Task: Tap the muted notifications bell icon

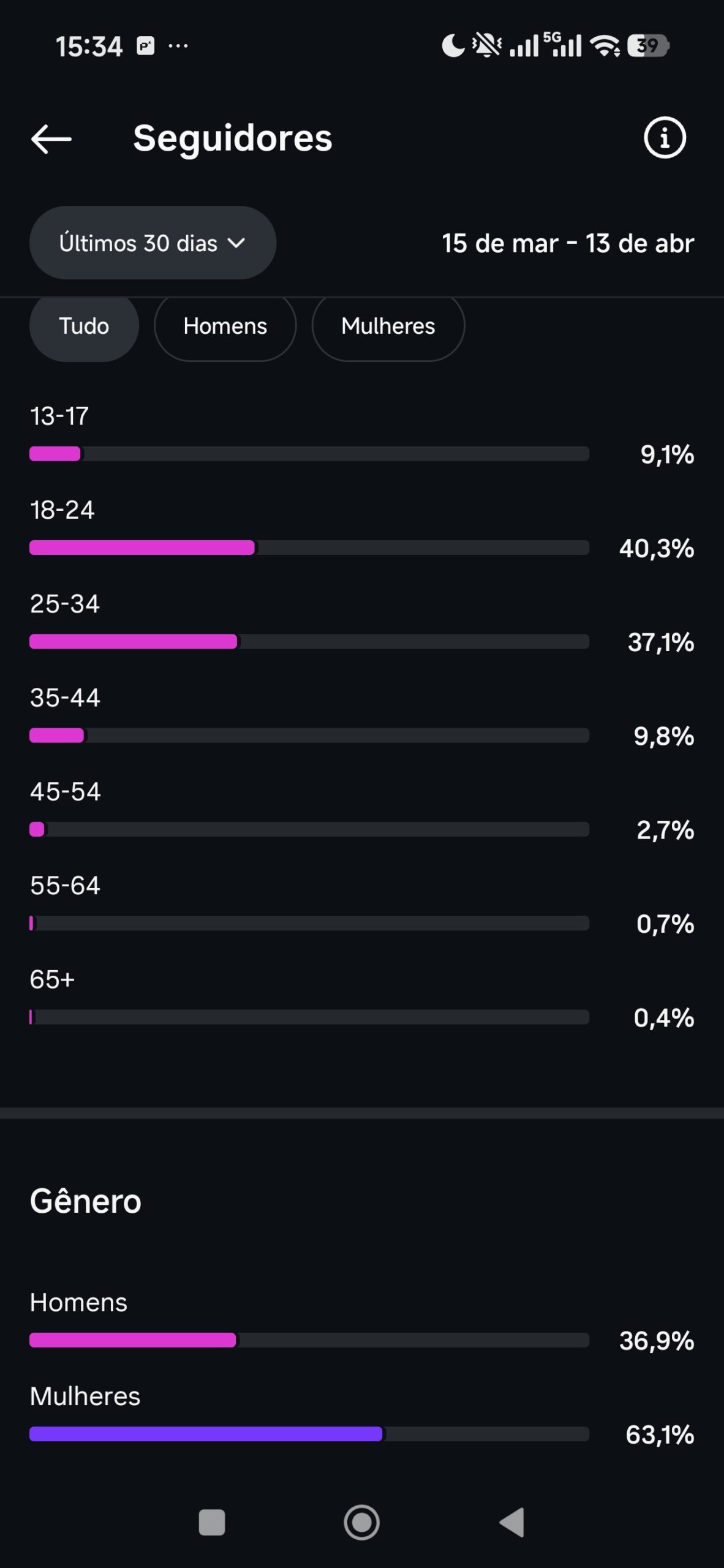Action: [x=487, y=45]
